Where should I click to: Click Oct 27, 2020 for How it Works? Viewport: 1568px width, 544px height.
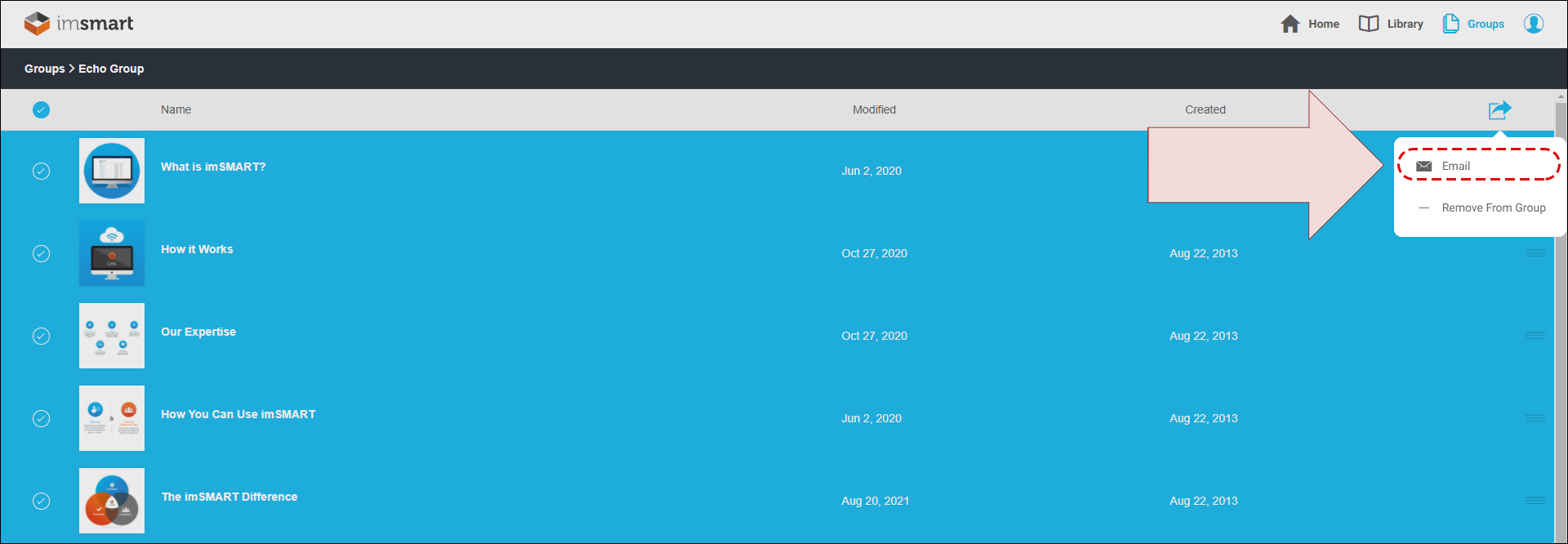tap(875, 253)
